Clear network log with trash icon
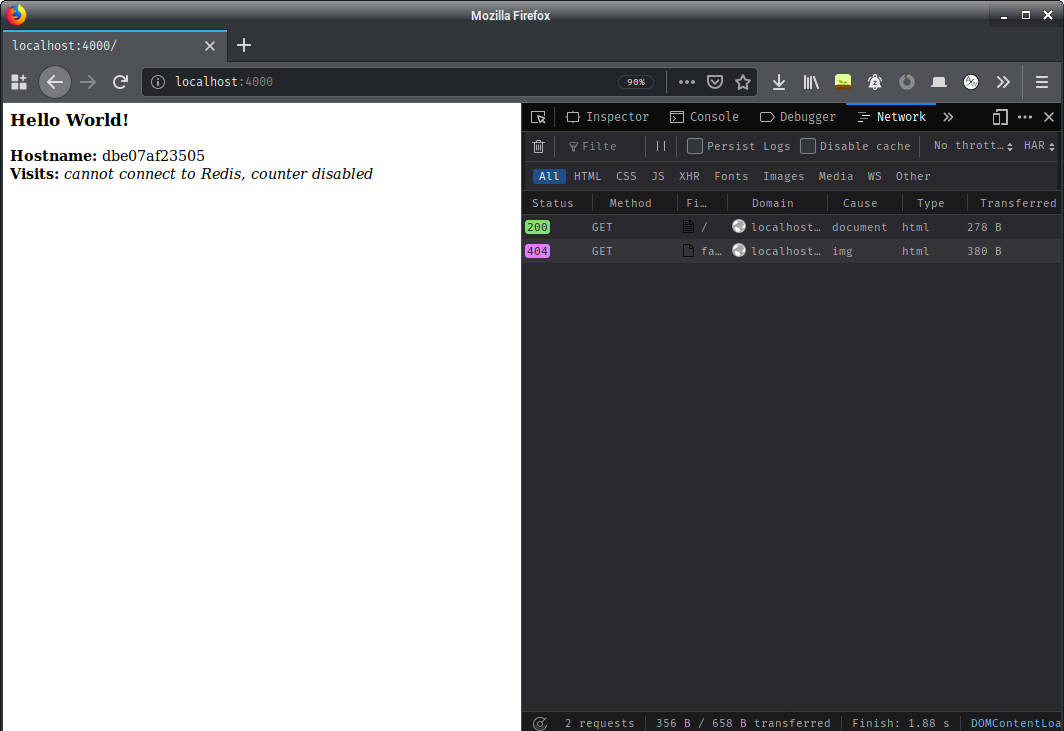 tap(538, 147)
